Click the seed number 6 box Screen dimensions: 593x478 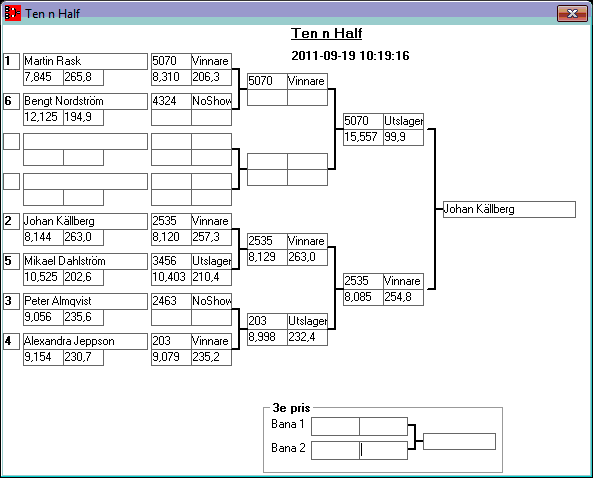(x=11, y=101)
